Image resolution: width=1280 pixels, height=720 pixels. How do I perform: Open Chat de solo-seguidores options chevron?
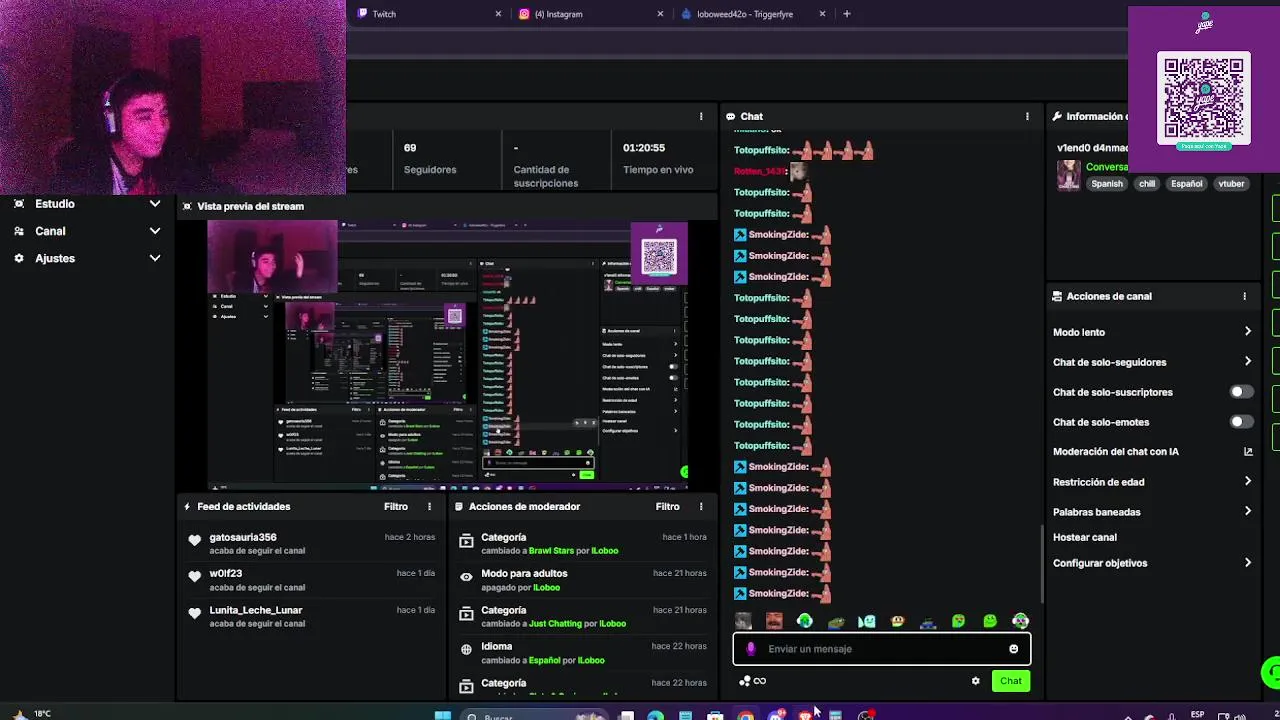(x=1247, y=362)
